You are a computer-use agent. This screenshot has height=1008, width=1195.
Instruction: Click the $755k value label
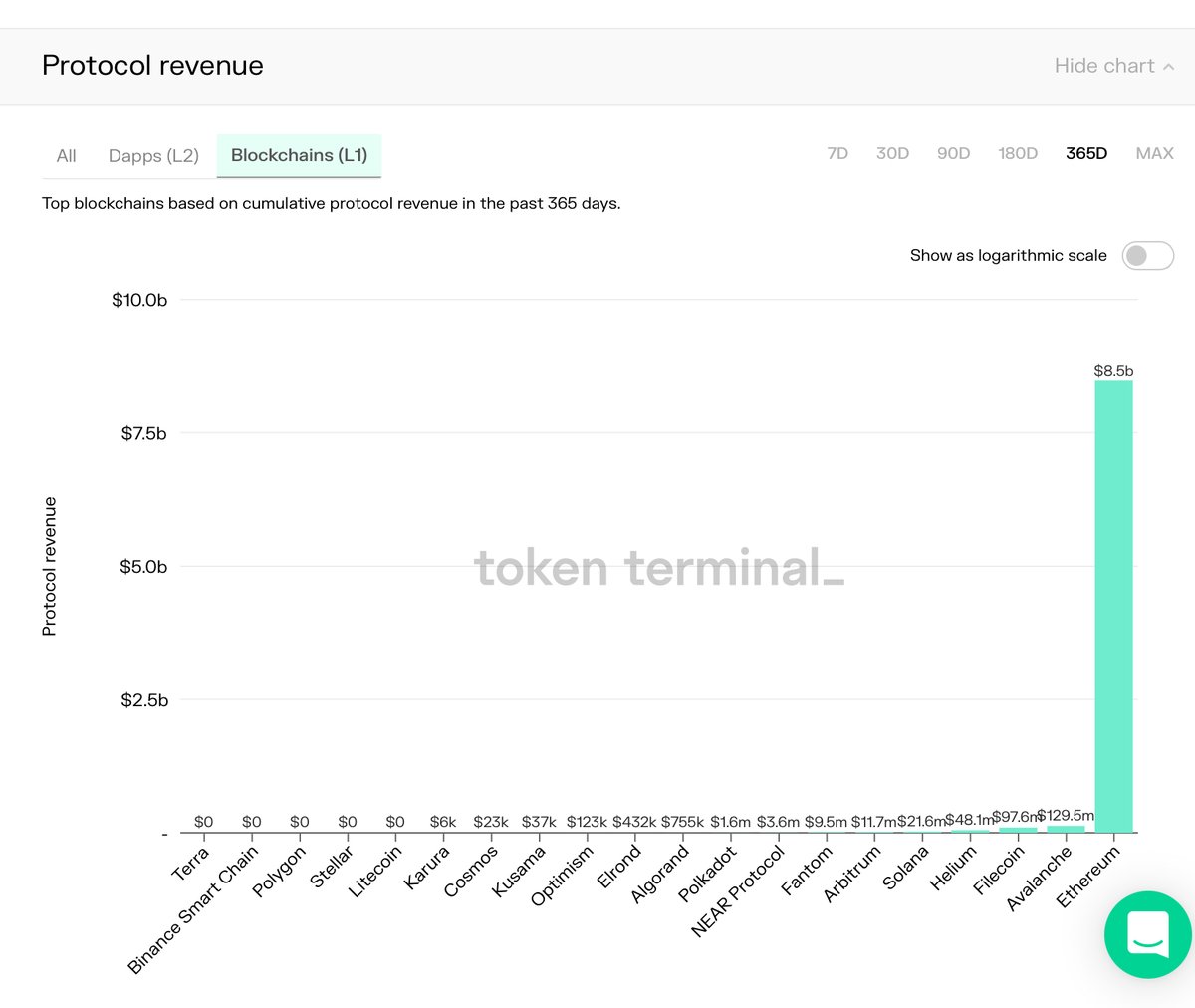coord(682,822)
